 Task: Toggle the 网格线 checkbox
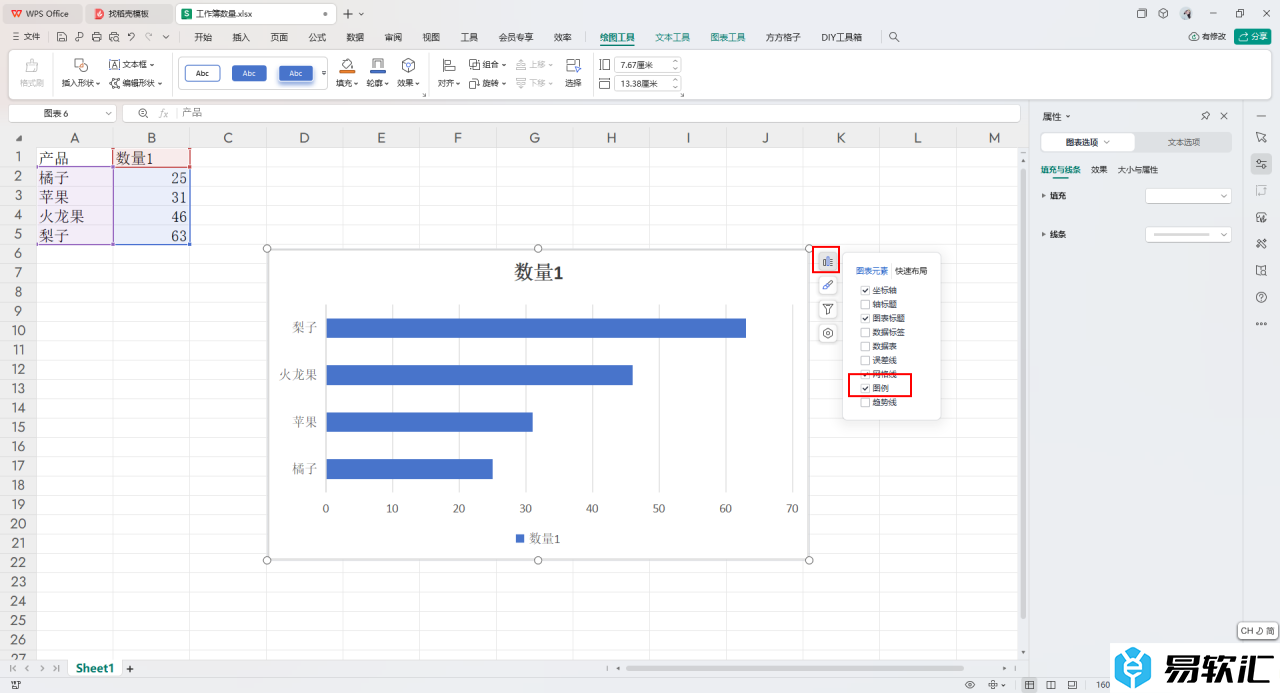(x=865, y=374)
